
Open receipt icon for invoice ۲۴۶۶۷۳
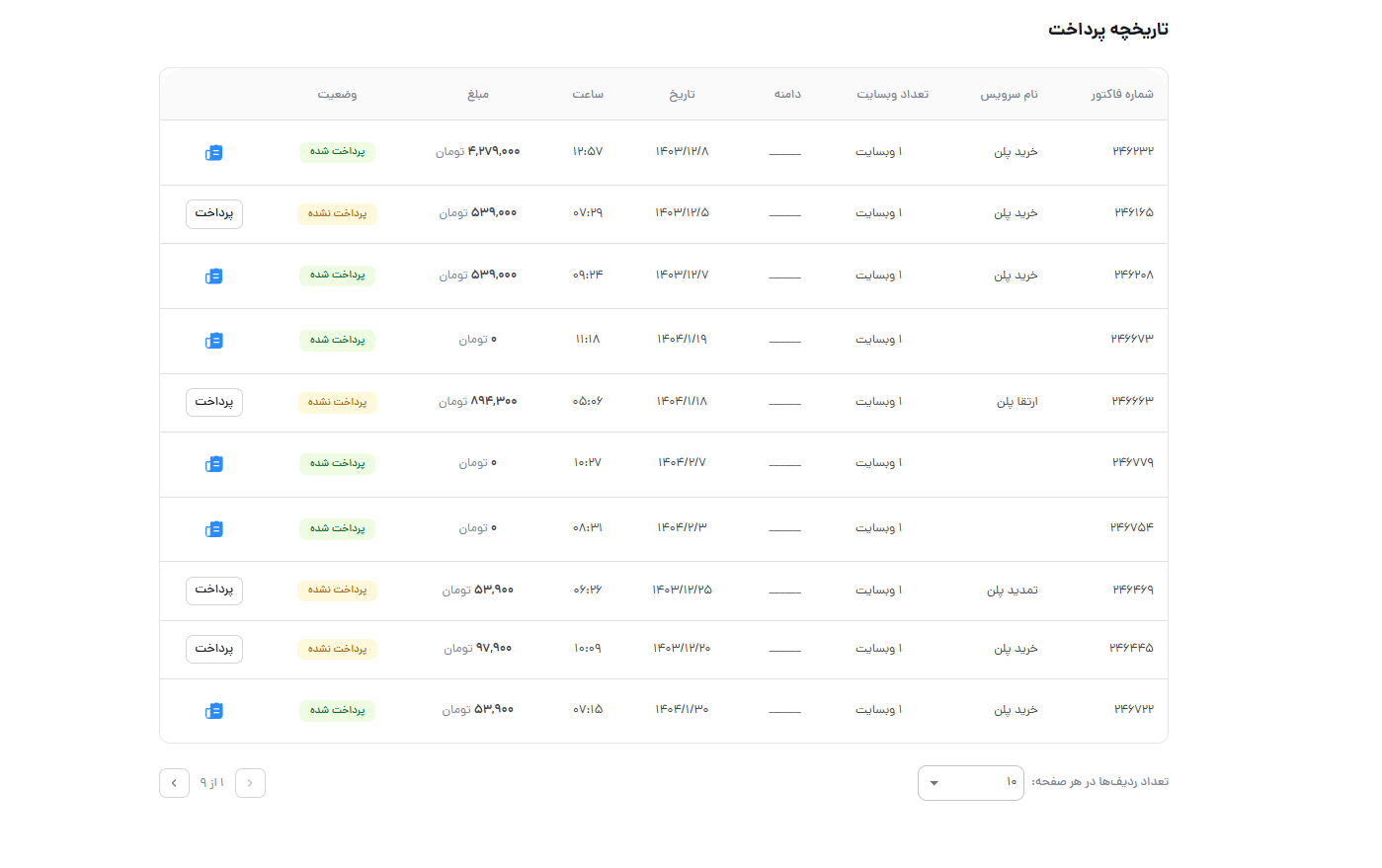pyautogui.click(x=213, y=341)
